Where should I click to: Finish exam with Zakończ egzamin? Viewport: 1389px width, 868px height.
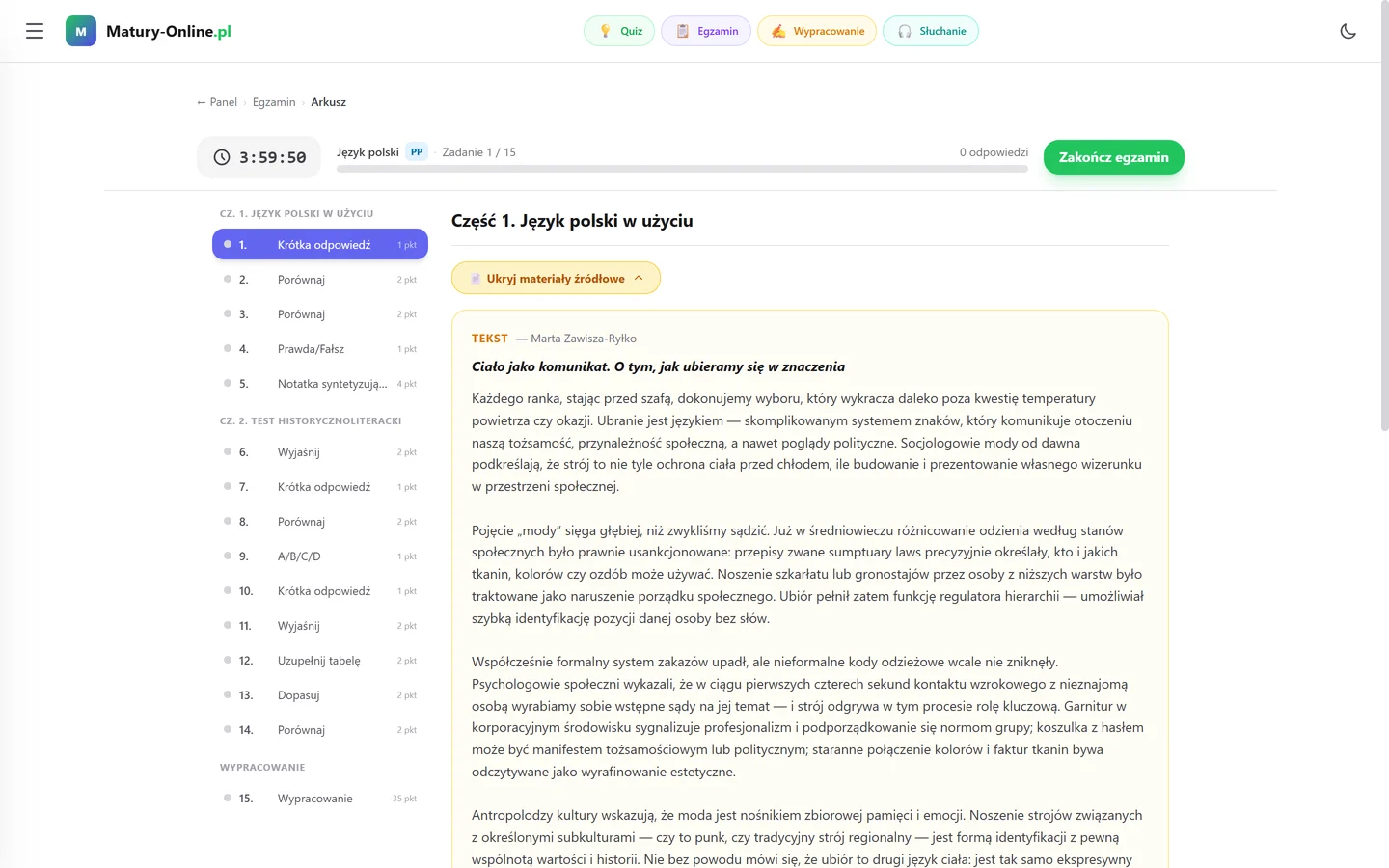tap(1114, 157)
